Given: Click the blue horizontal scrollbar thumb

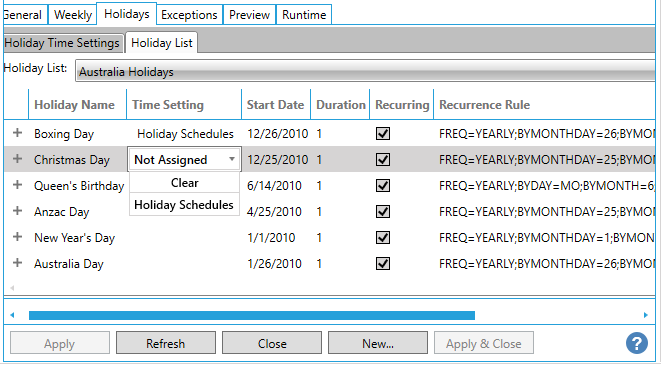Looking at the screenshot, I should (x=252, y=315).
